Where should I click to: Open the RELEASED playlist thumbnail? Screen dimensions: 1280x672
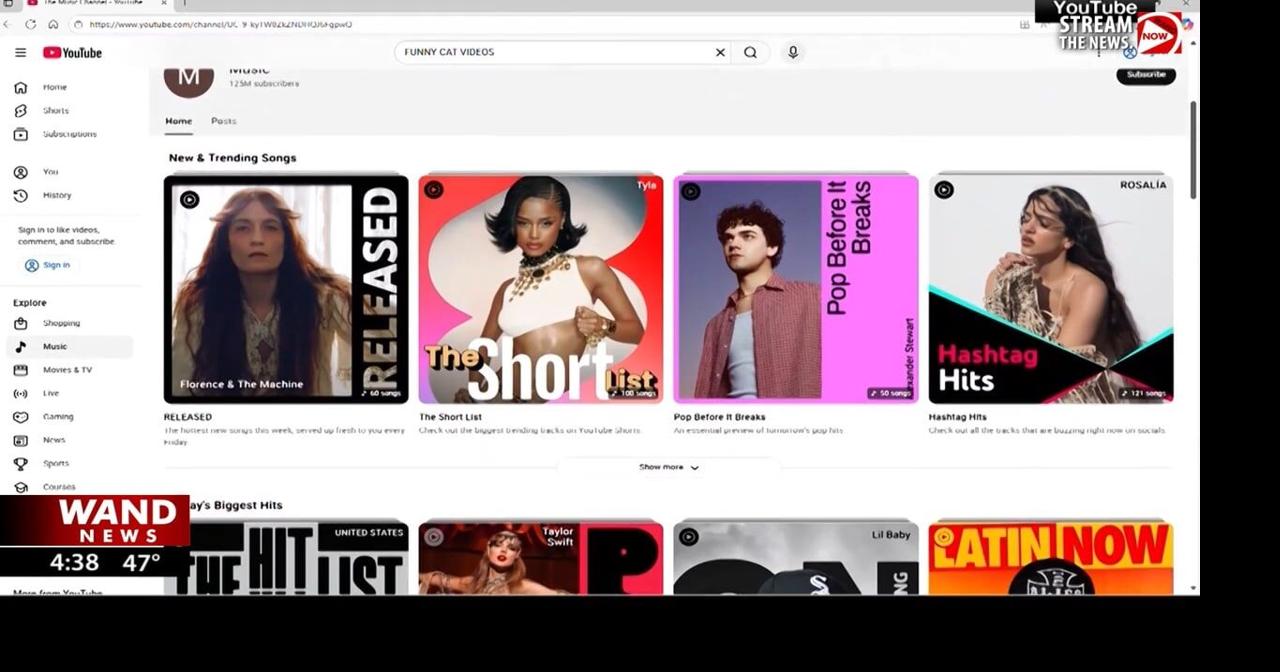tap(285, 288)
